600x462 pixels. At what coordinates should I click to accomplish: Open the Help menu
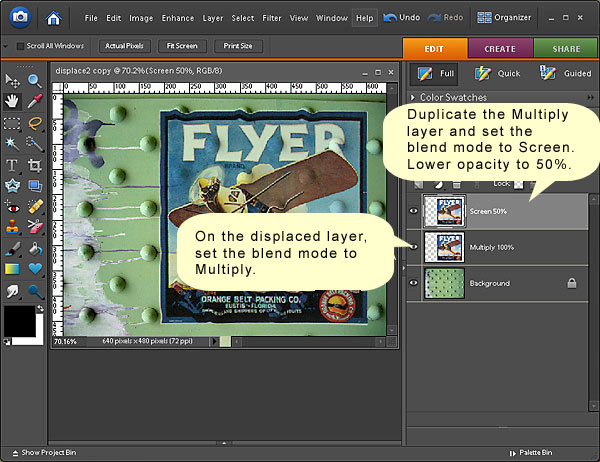[365, 18]
